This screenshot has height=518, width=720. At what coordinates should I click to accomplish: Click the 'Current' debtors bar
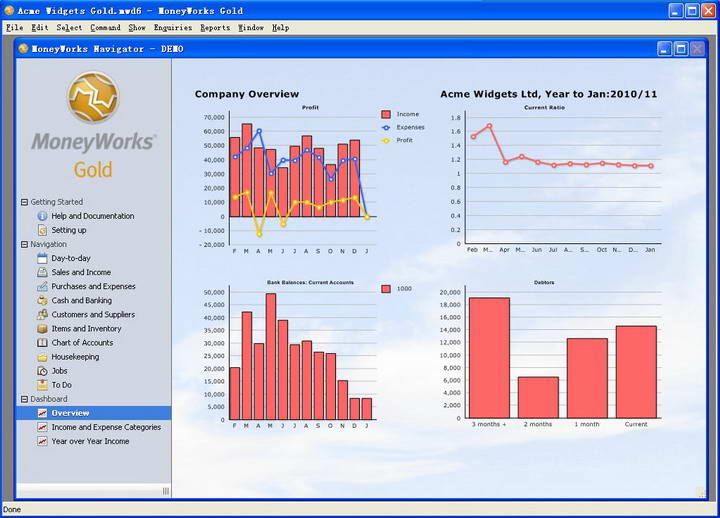coord(636,372)
